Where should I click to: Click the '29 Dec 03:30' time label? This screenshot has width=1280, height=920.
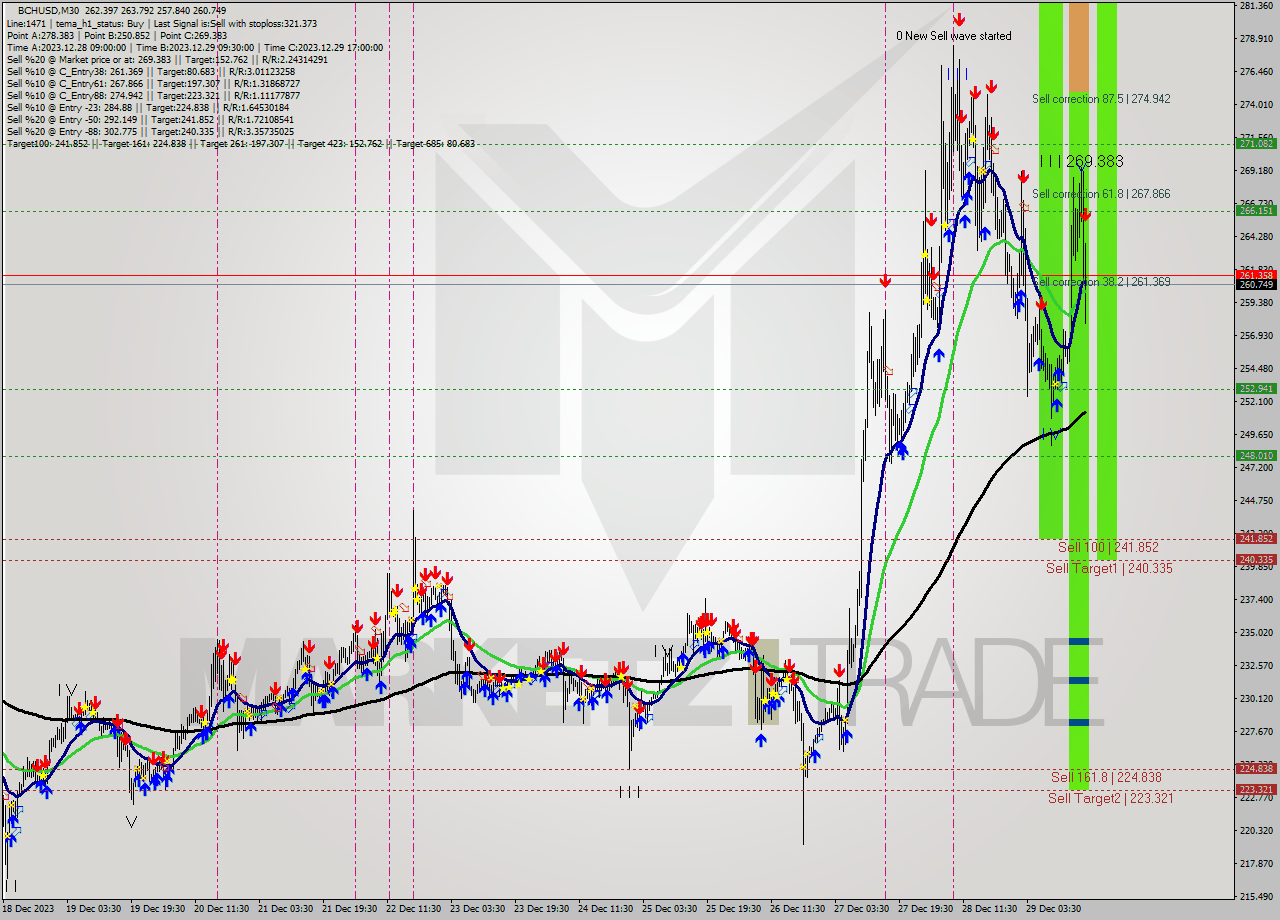pos(1053,909)
